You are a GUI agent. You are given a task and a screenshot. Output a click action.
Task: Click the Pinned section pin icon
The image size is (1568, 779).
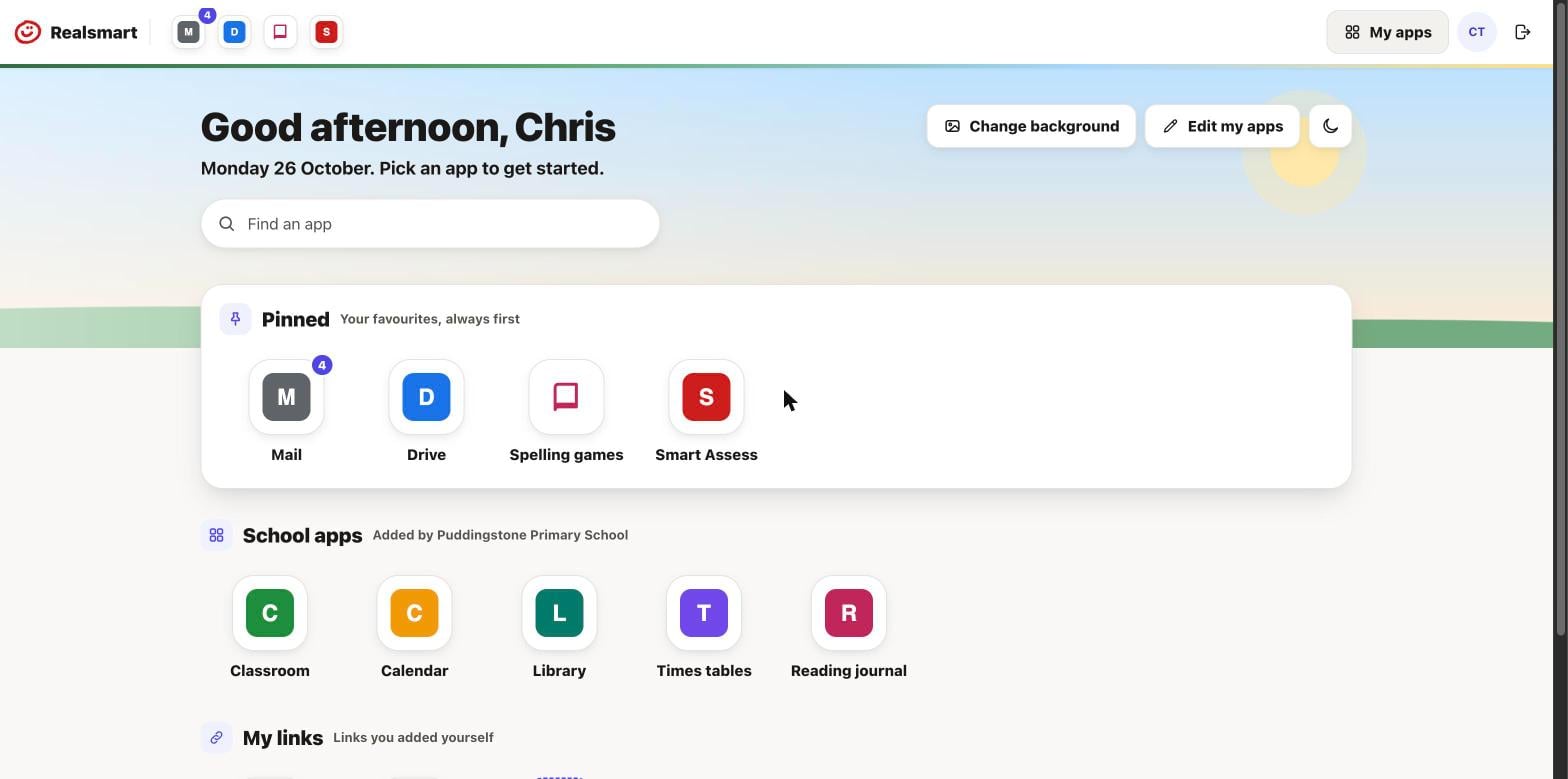pyautogui.click(x=235, y=319)
